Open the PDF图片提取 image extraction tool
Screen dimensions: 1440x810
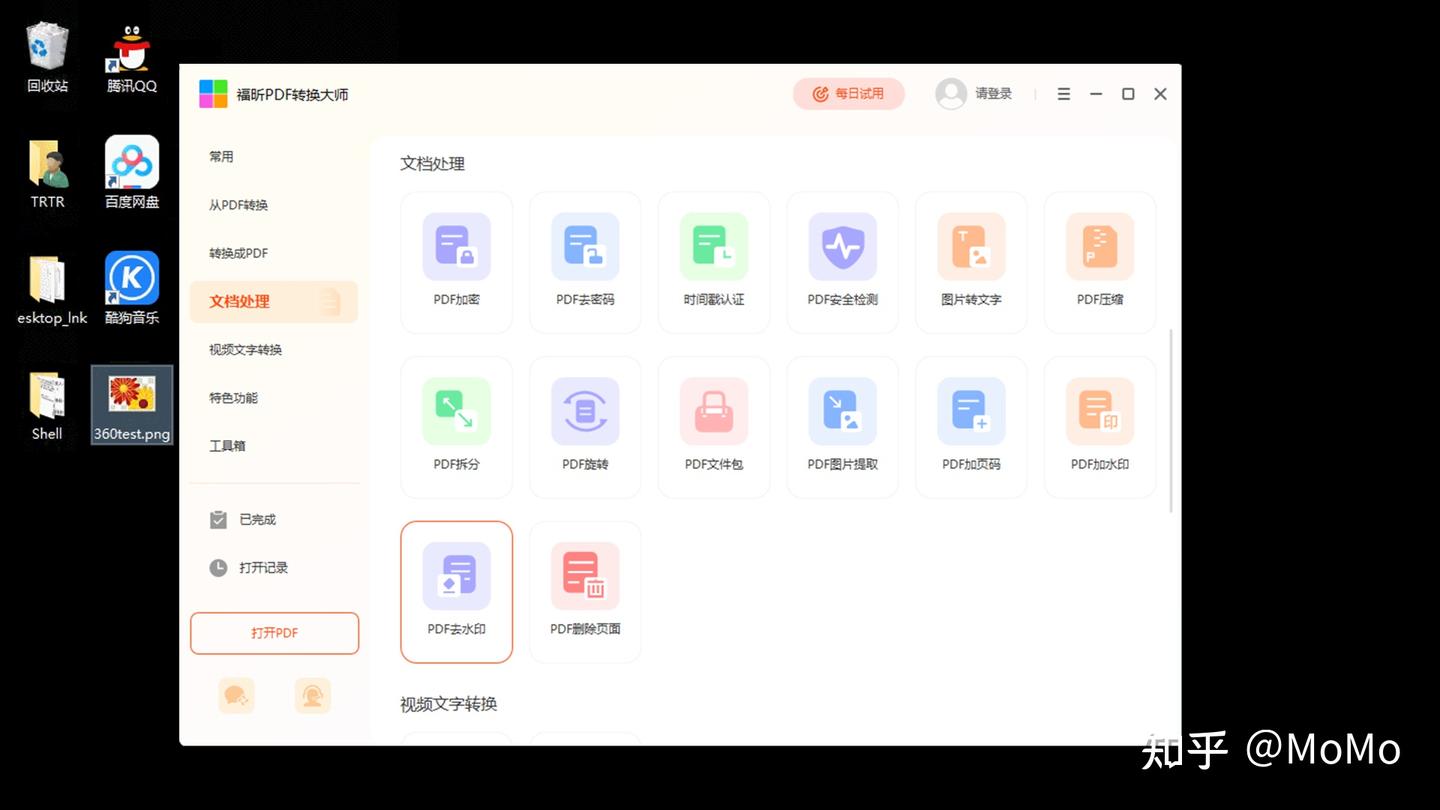(843, 427)
